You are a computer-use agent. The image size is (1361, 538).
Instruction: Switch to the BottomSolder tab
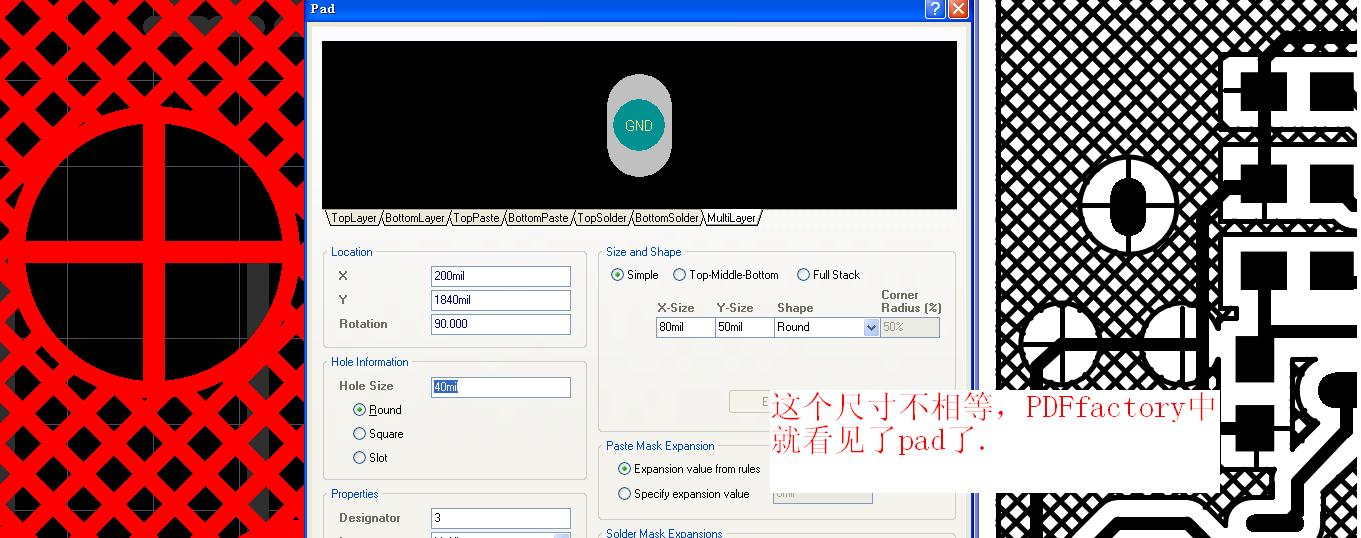pos(667,217)
